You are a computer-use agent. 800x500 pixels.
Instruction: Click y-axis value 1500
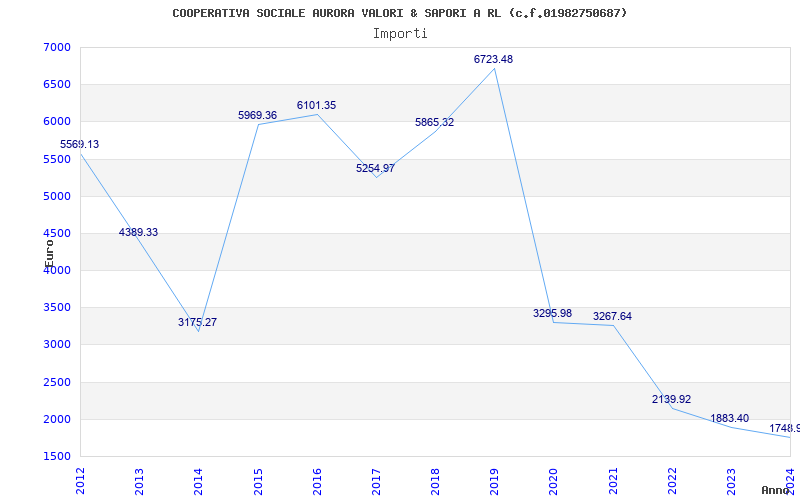click(57, 457)
